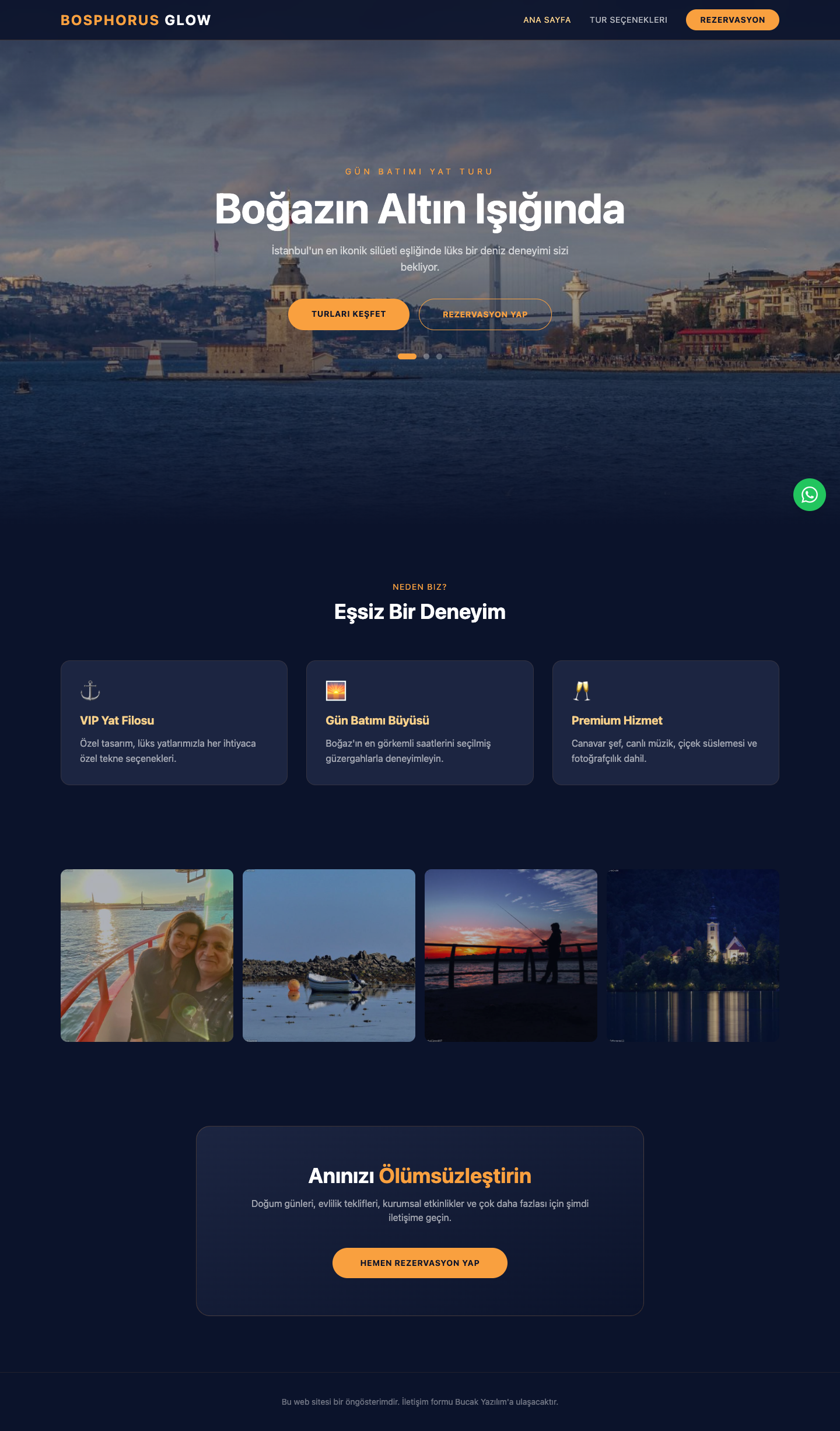Click the Premium Hizmet card title
This screenshot has height=1431, width=840.
point(617,720)
